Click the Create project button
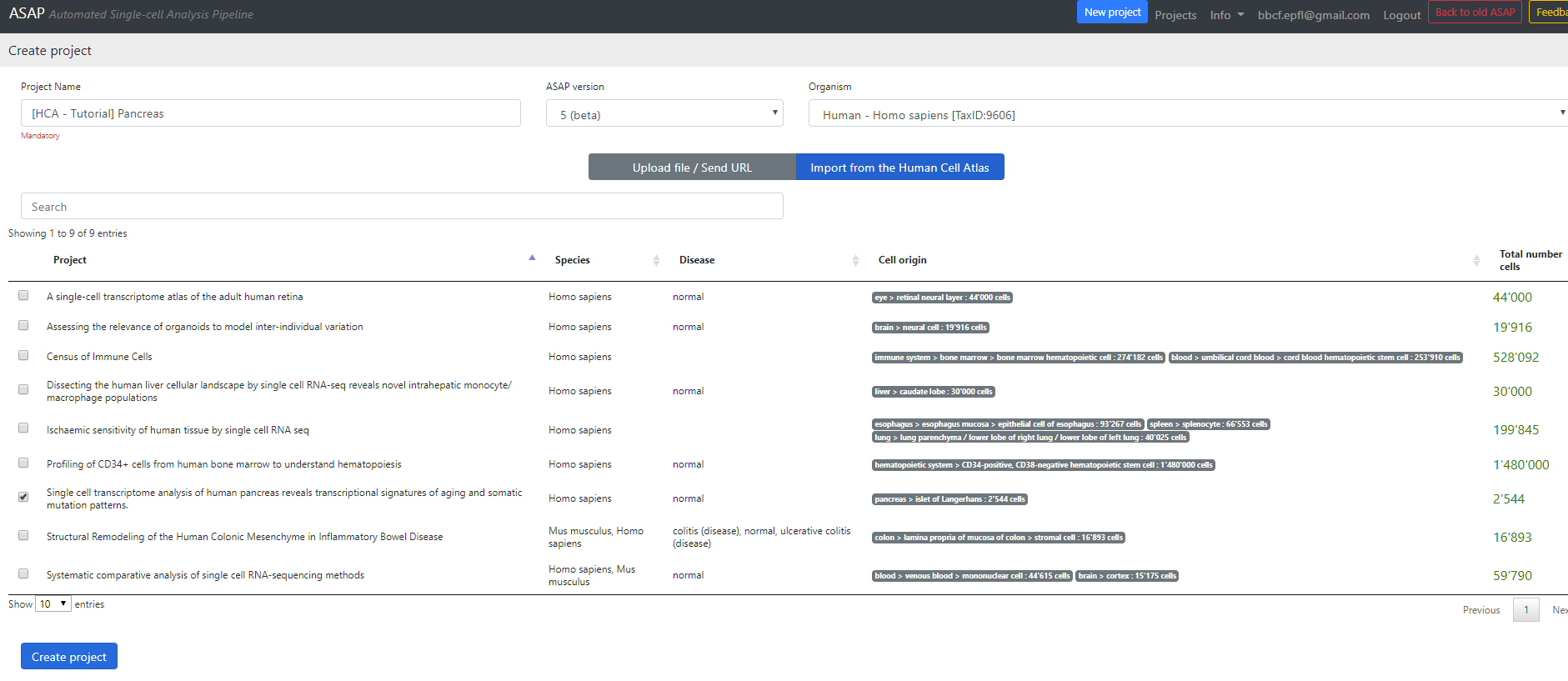Viewport: 1568px width, 681px height. click(69, 657)
